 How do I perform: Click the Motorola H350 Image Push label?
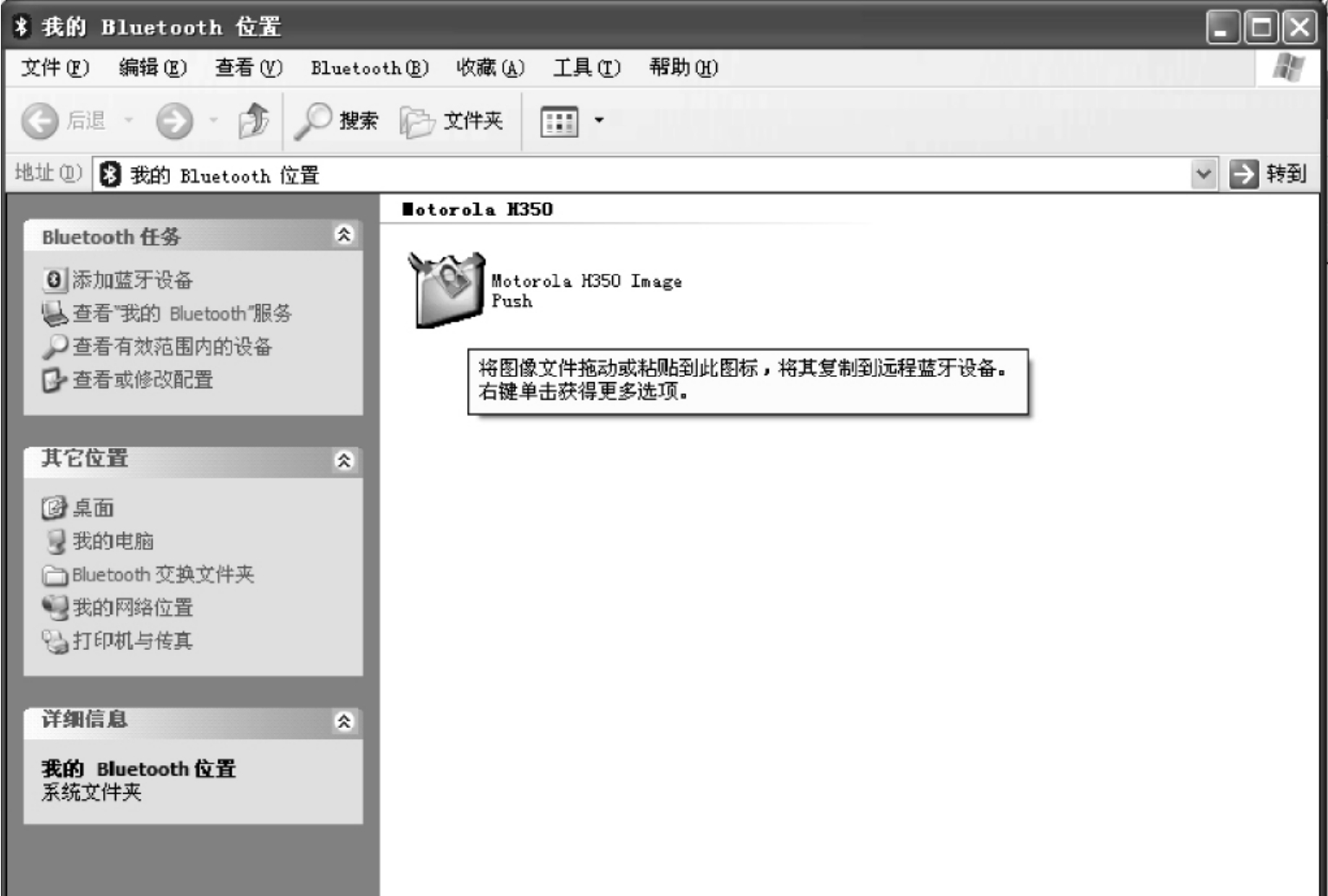coord(587,291)
